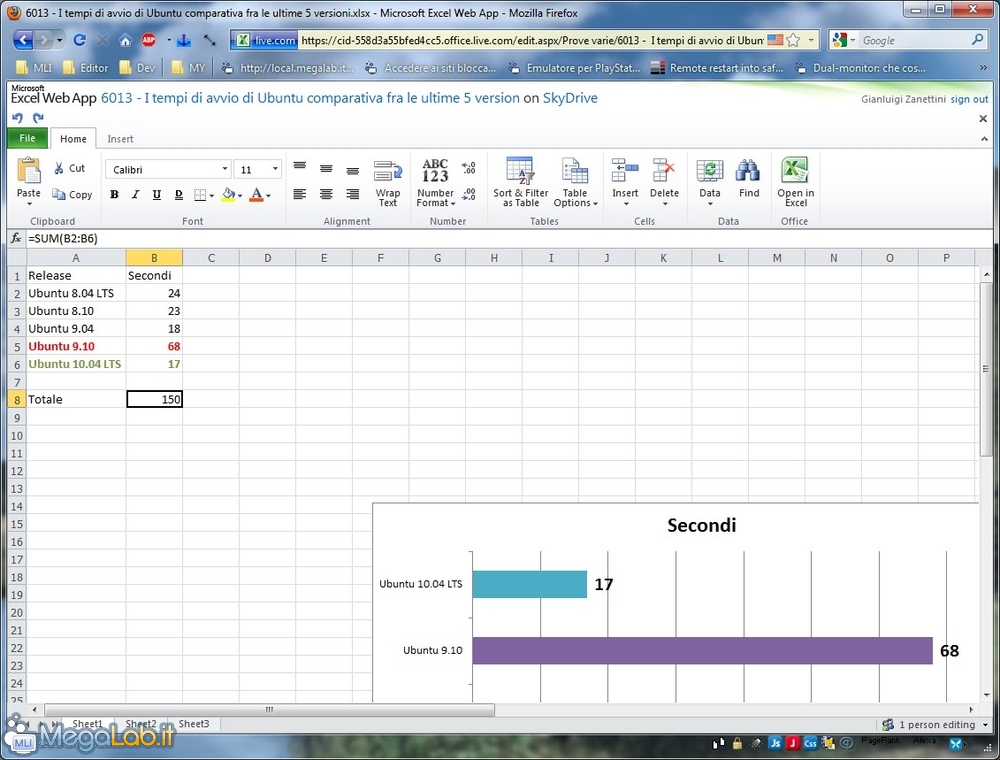The image size is (1000, 760).
Task: Click the purple Ubuntu 9.10 chart bar
Action: click(702, 650)
